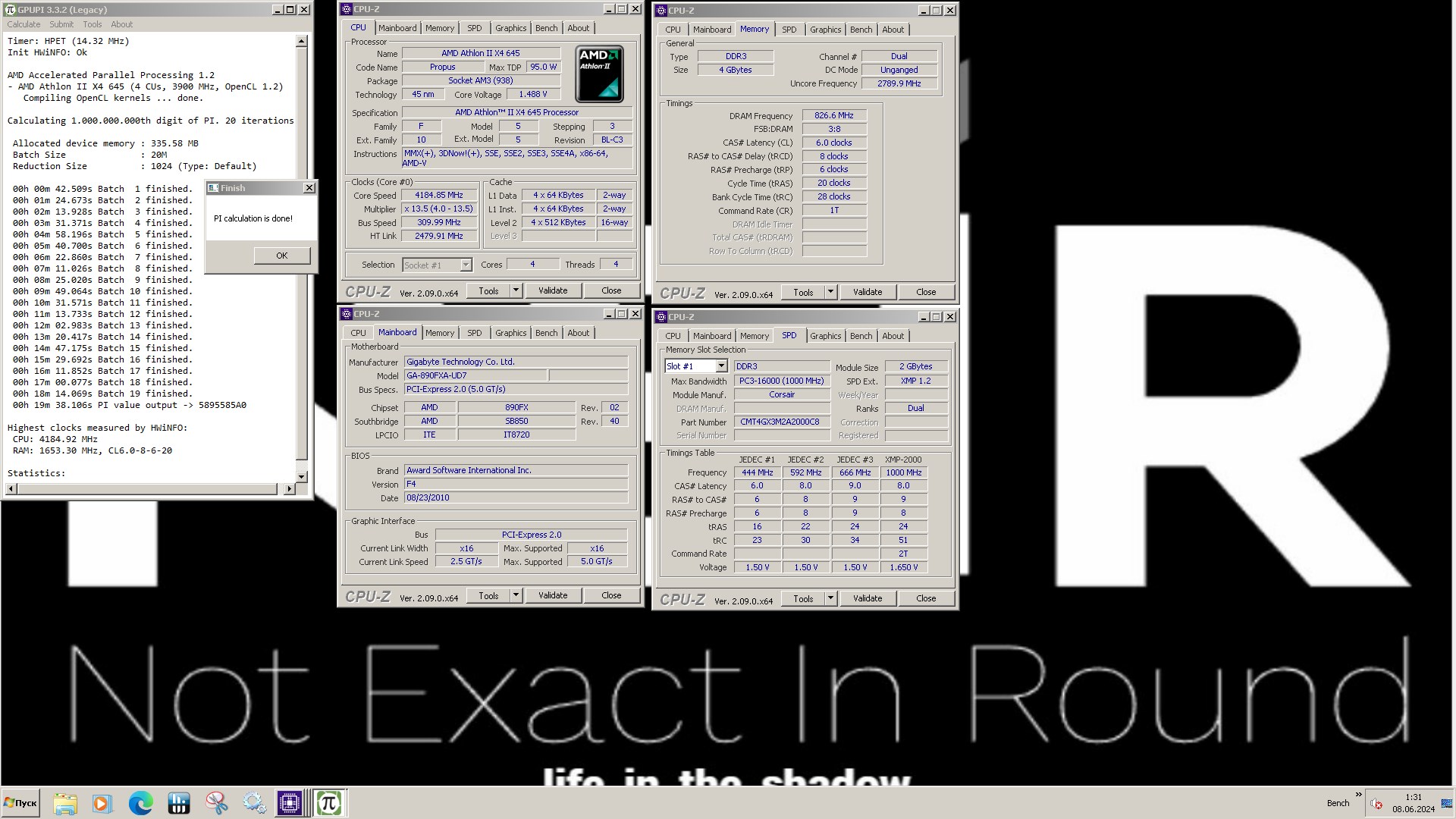Expand the Bench toolbar chevron
Screen dimensions: 1456x819
point(1358,795)
